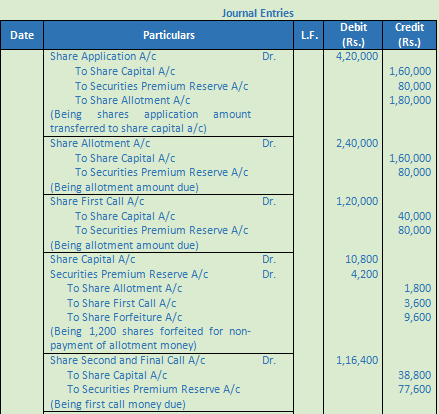Click the 40,000 credit amount

(x=414, y=216)
